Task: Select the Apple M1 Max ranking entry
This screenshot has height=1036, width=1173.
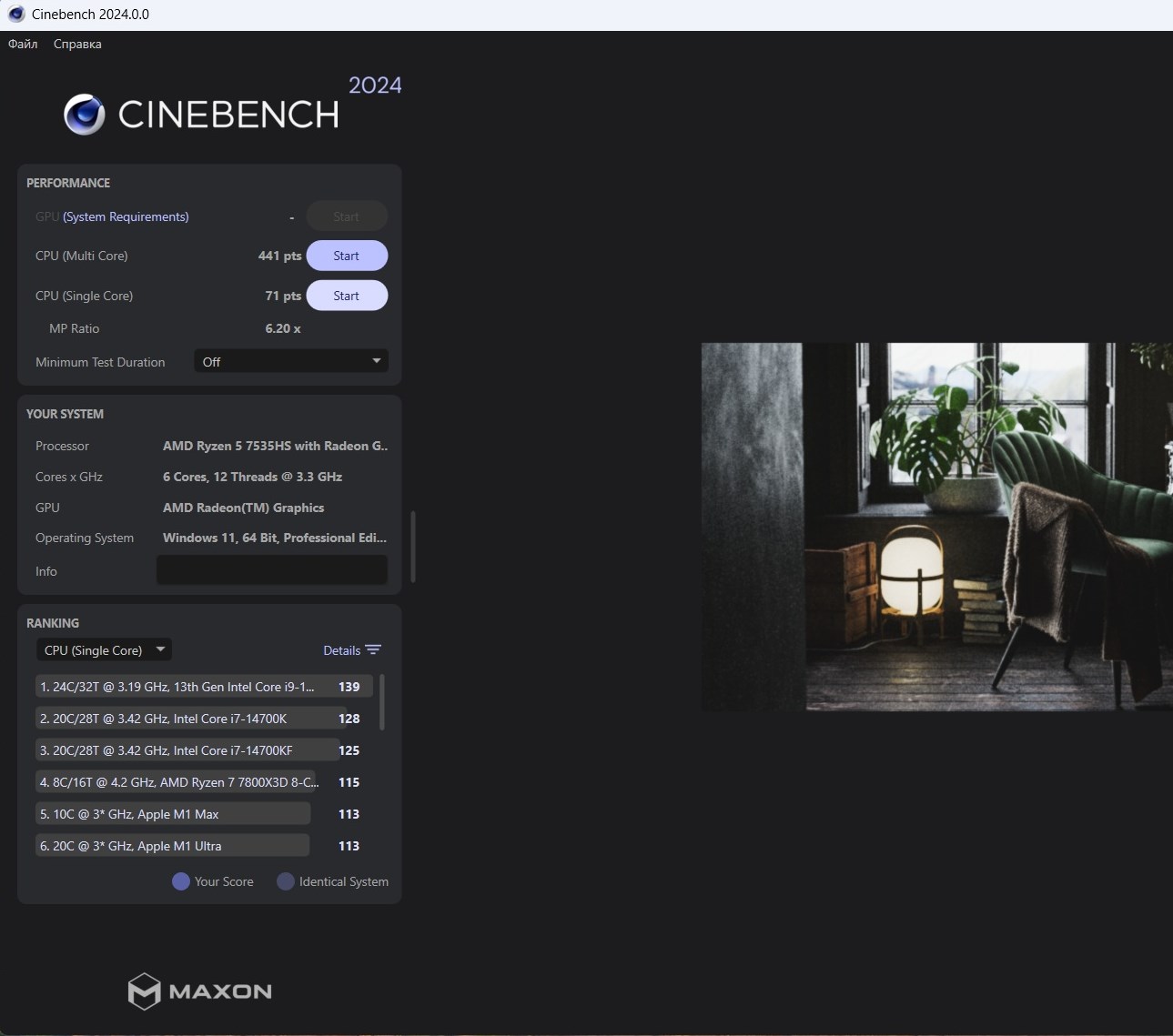Action: tap(173, 814)
